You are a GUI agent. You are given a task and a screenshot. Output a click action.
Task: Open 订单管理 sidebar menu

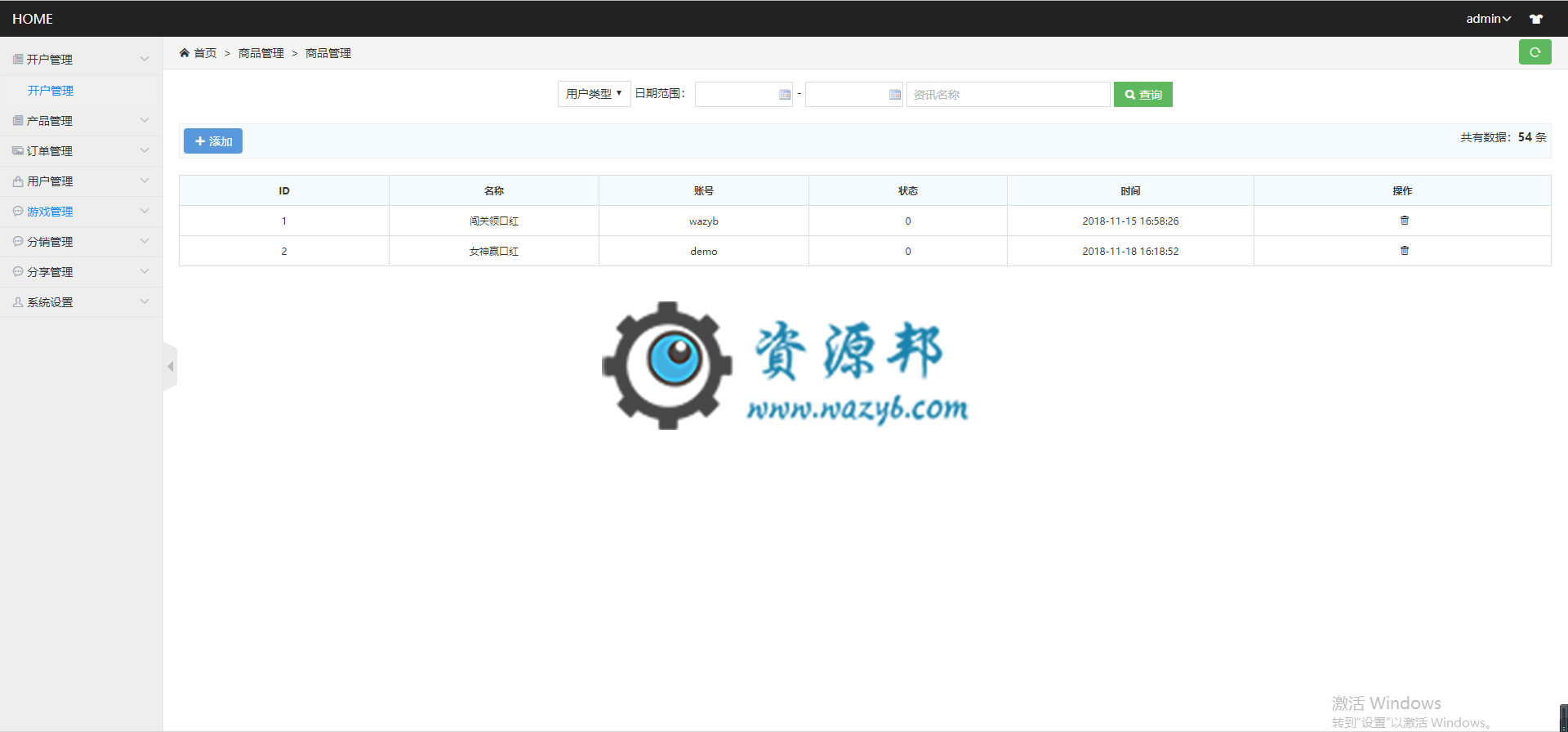coord(82,150)
